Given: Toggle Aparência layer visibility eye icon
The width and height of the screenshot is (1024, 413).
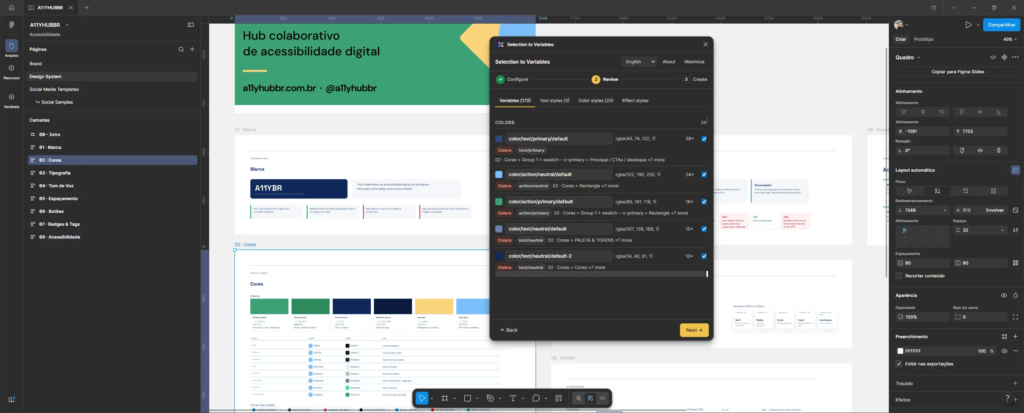Looking at the screenshot, I should click(x=1004, y=295).
